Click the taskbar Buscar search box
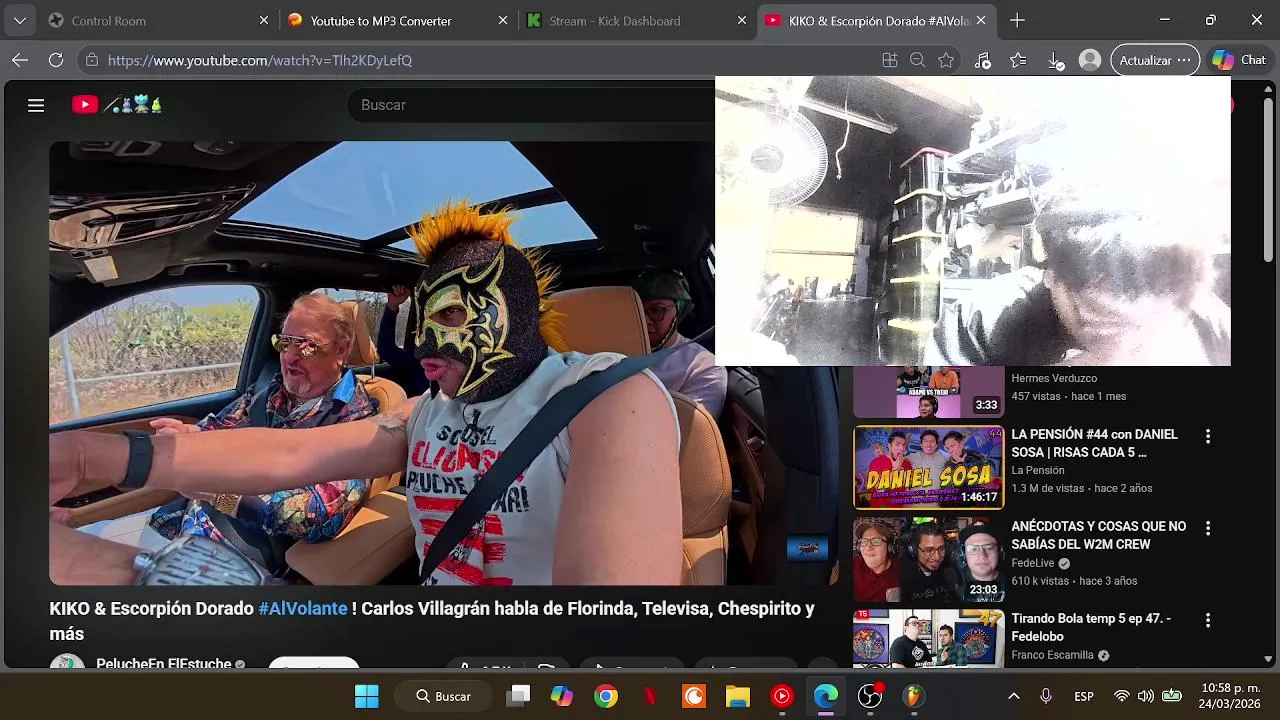The image size is (1280, 720). (445, 696)
